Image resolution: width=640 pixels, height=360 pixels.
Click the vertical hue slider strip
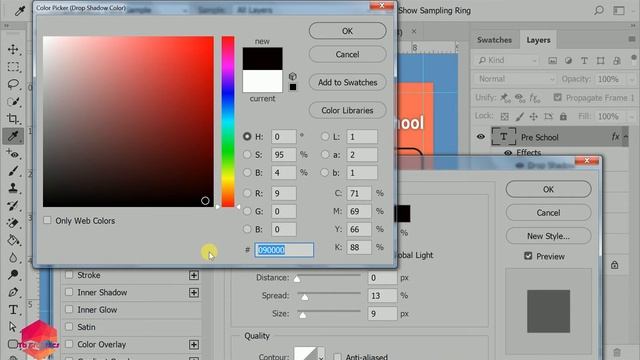pos(228,122)
